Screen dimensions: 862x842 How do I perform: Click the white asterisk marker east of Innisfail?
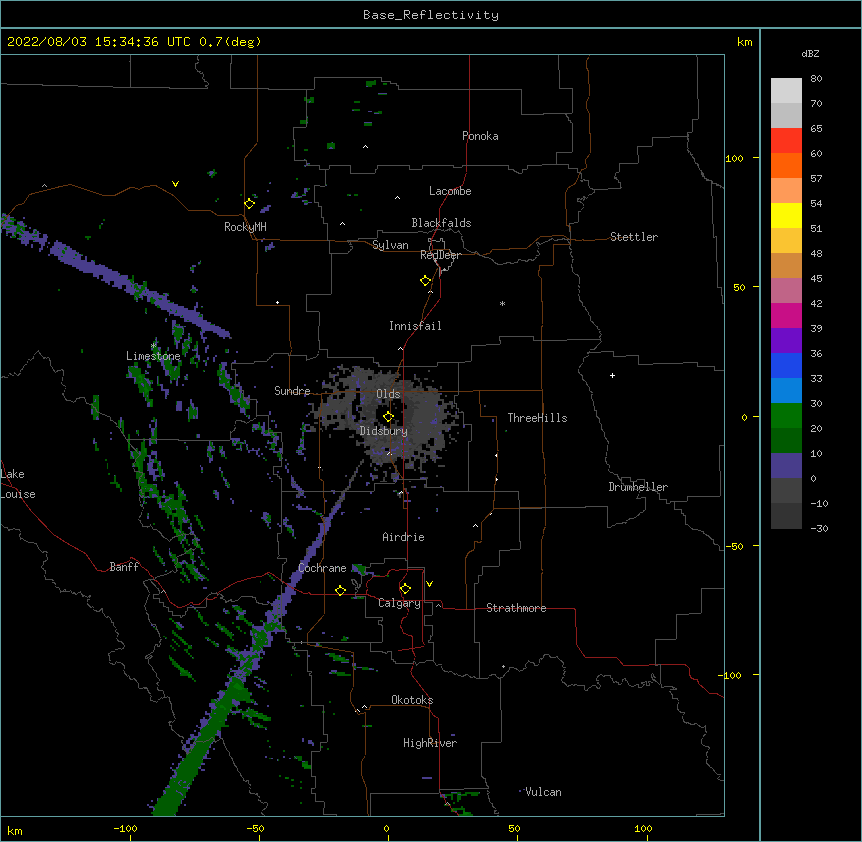(x=502, y=303)
